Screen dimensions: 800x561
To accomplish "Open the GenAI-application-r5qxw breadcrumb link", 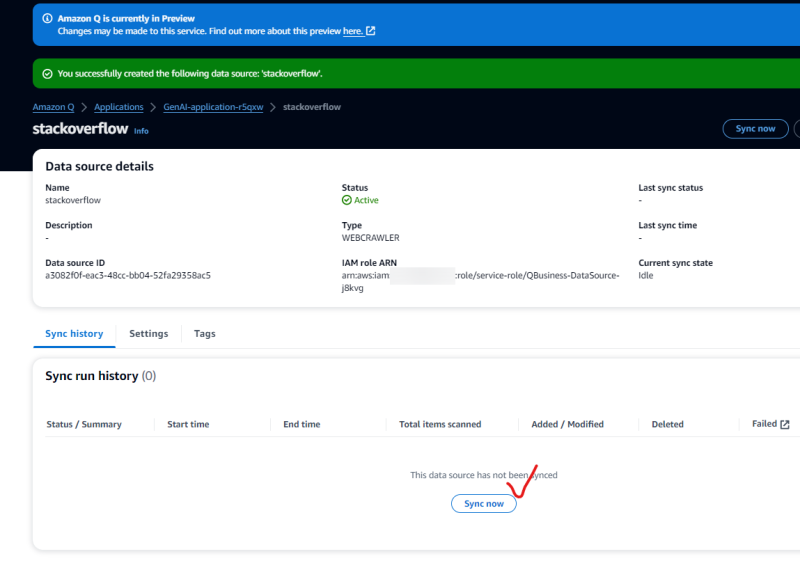I will click(213, 107).
